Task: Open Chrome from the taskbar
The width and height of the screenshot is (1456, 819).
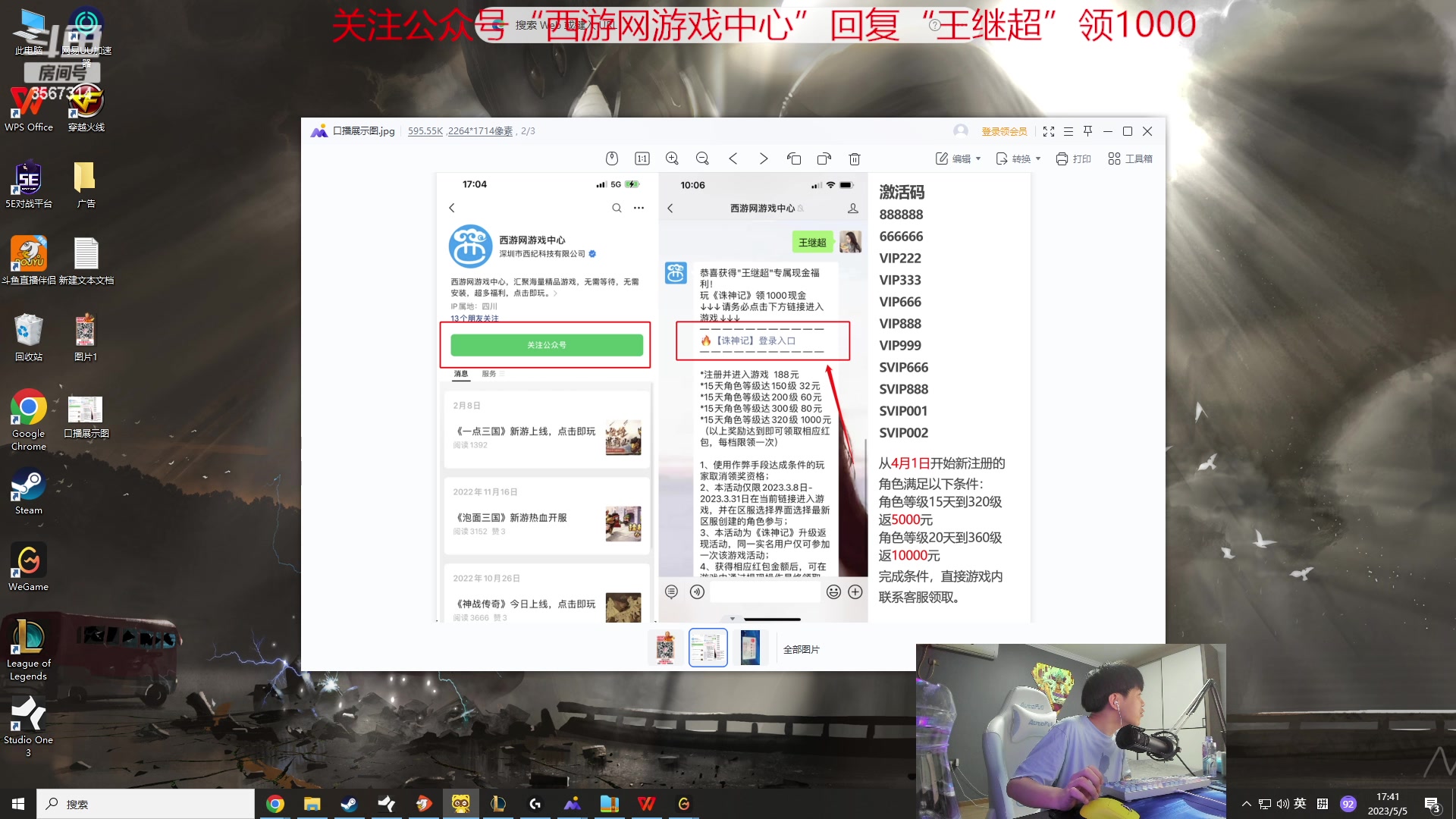Action: click(x=275, y=804)
